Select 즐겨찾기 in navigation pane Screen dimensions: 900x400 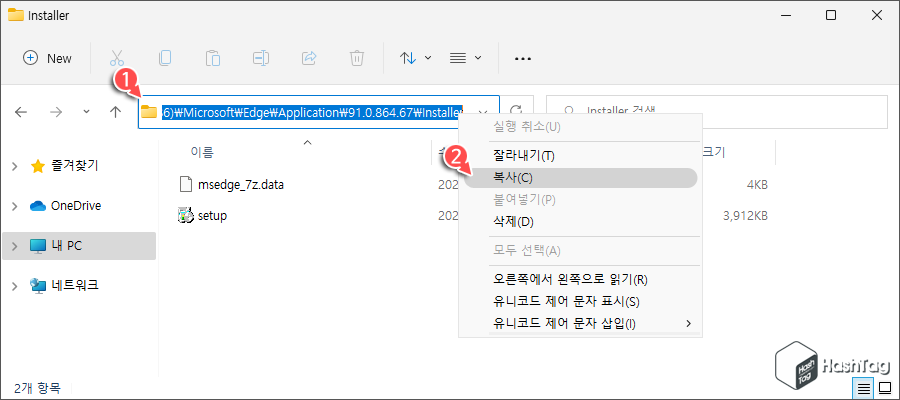pos(75,166)
